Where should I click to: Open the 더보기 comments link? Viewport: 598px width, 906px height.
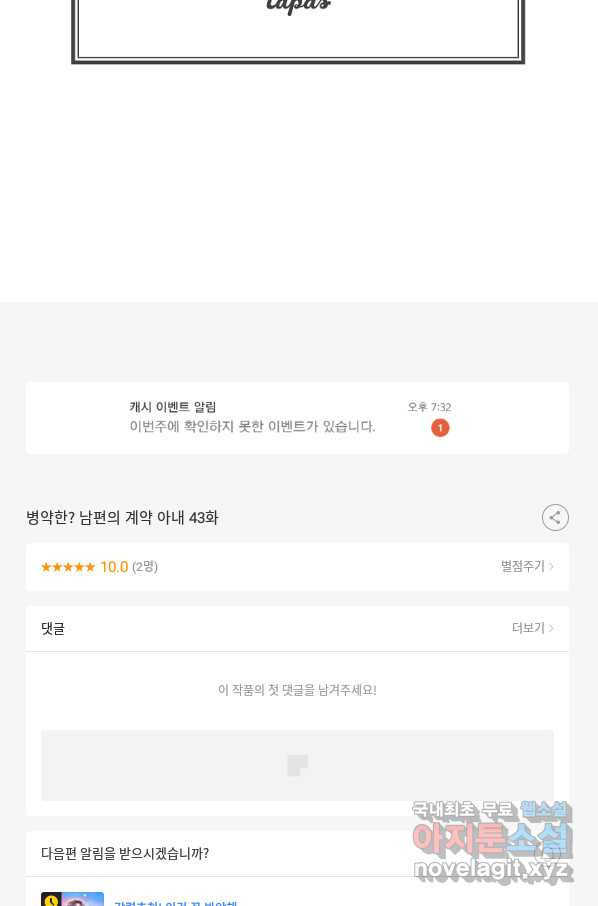tap(528, 628)
